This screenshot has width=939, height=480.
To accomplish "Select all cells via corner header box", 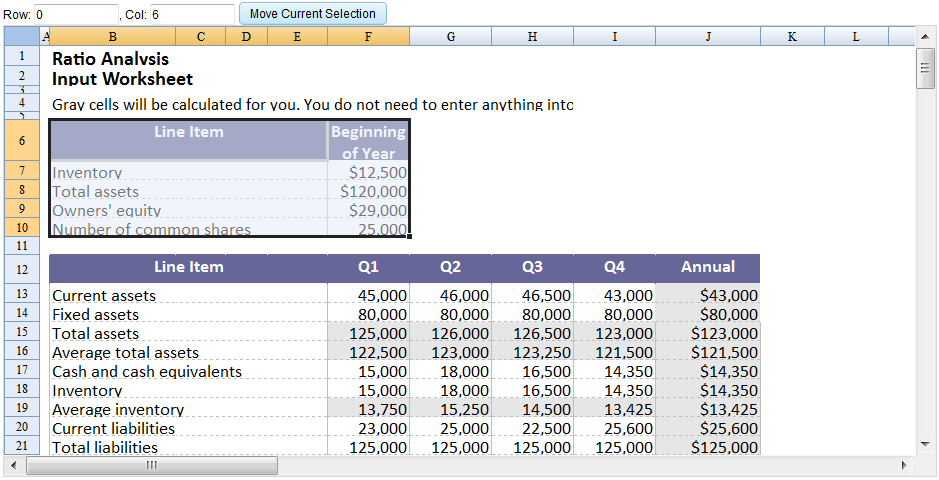I will point(22,36).
